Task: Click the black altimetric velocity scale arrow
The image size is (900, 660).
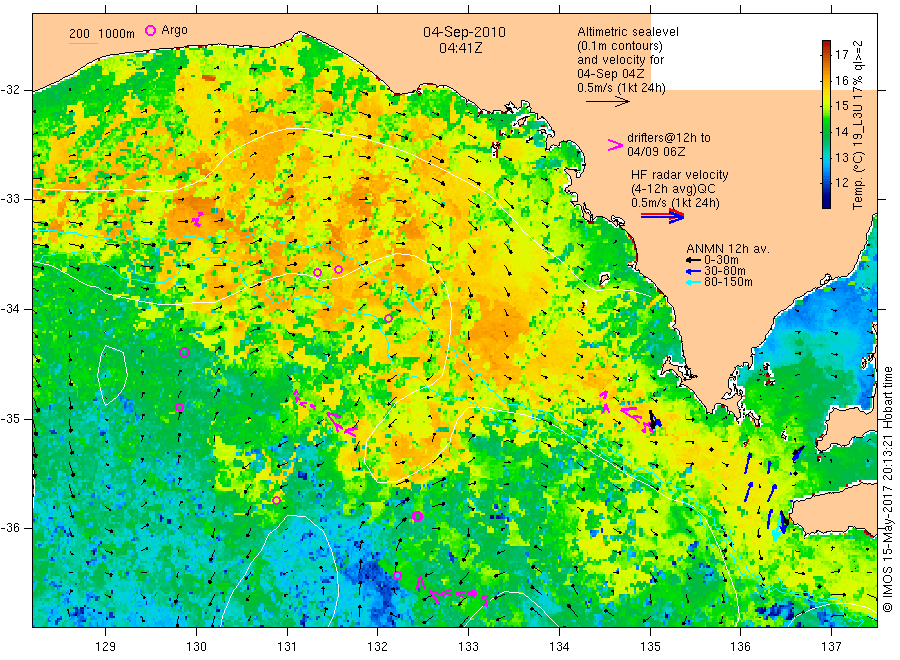Action: tap(608, 102)
